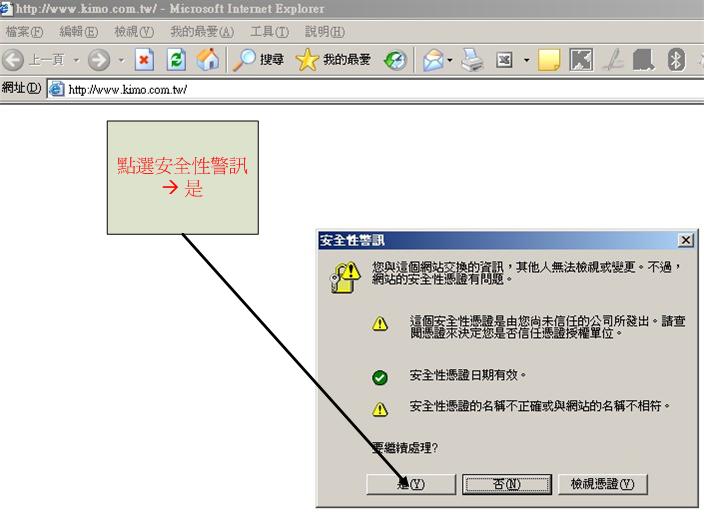Viewport: 705px width, 516px height.
Task: Click the Stop loading icon
Action: (x=144, y=60)
